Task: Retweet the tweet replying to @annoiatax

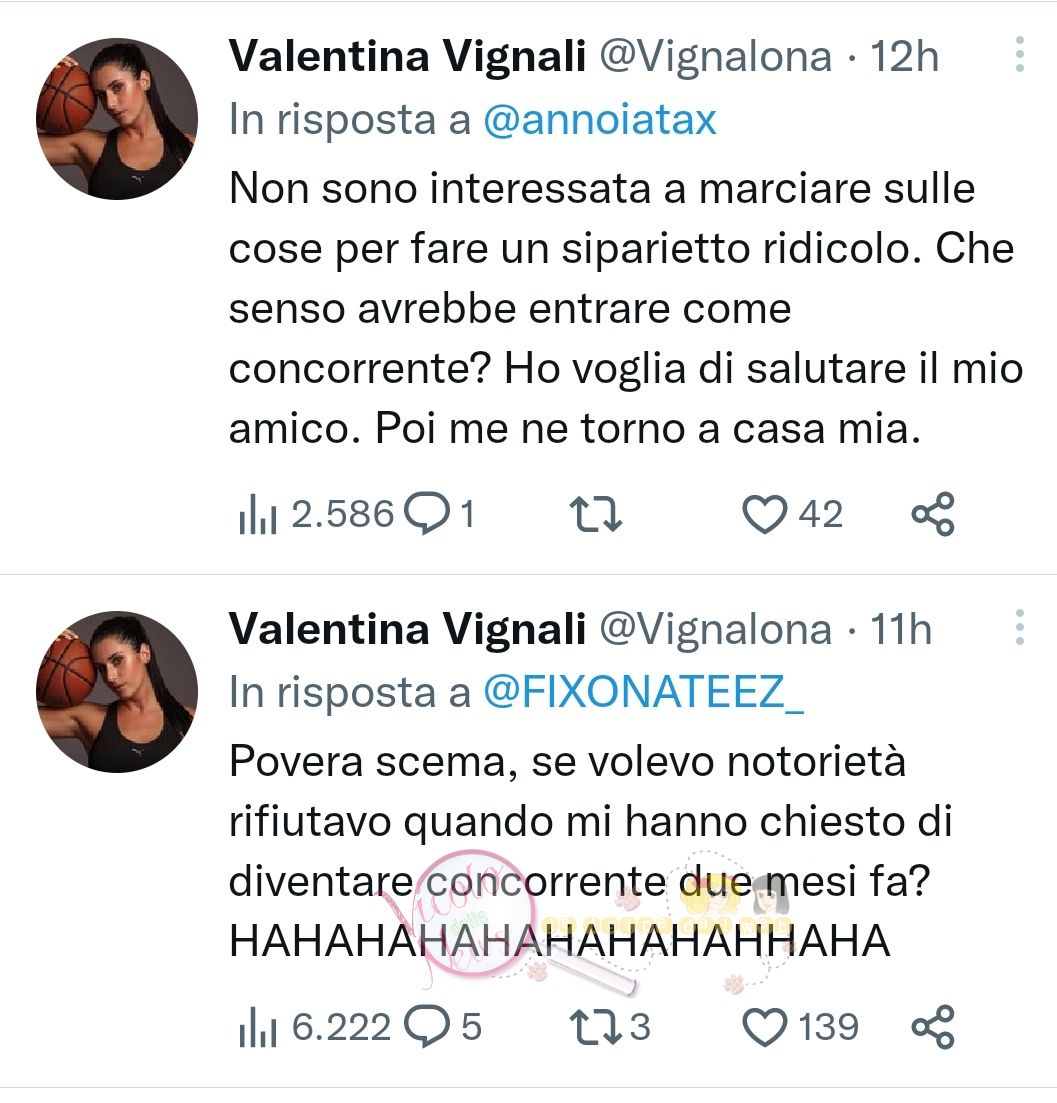Action: pos(596,514)
